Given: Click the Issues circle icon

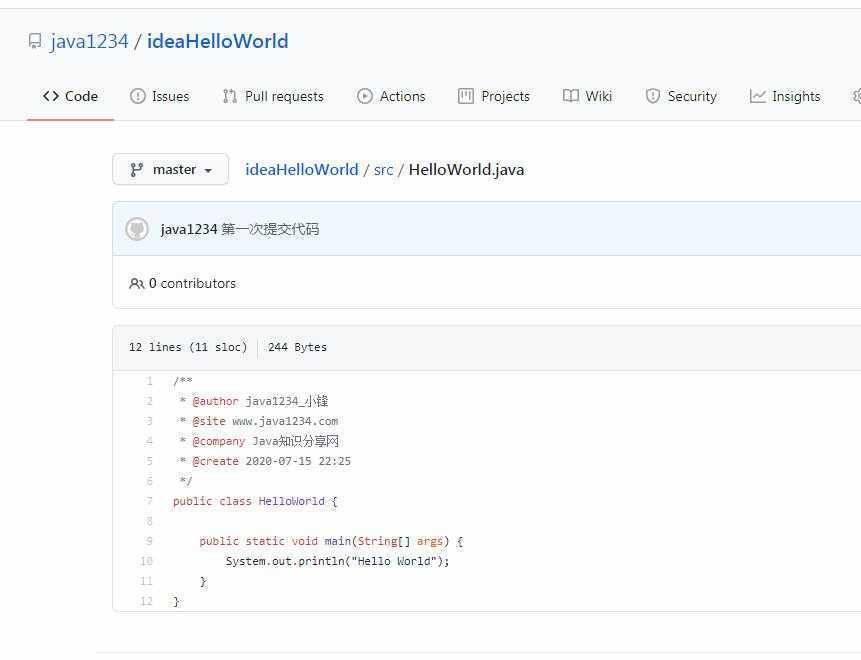Looking at the screenshot, I should [x=138, y=96].
